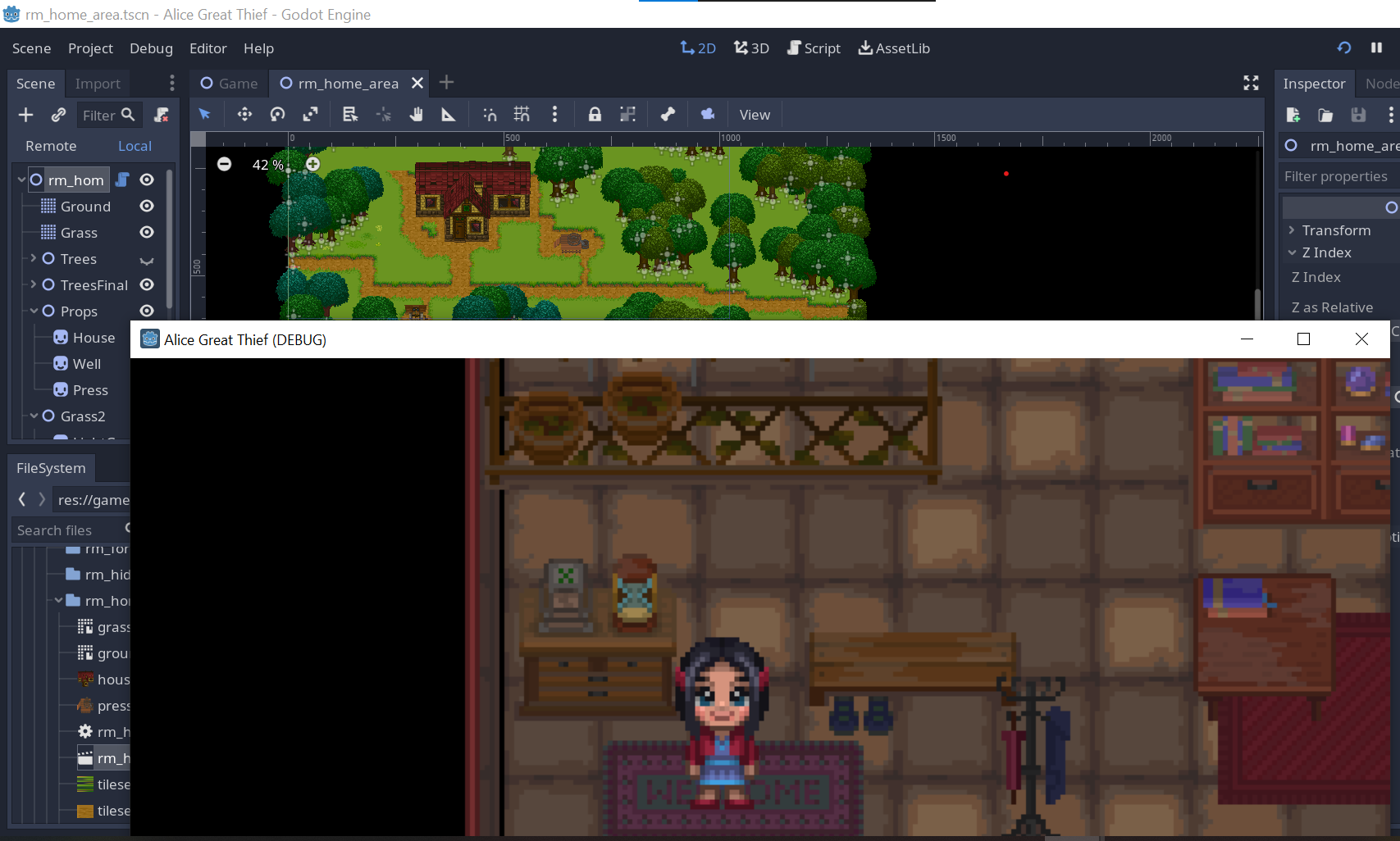This screenshot has width=1400, height=841.
Task: Click the Filter properties input field
Action: [1335, 176]
